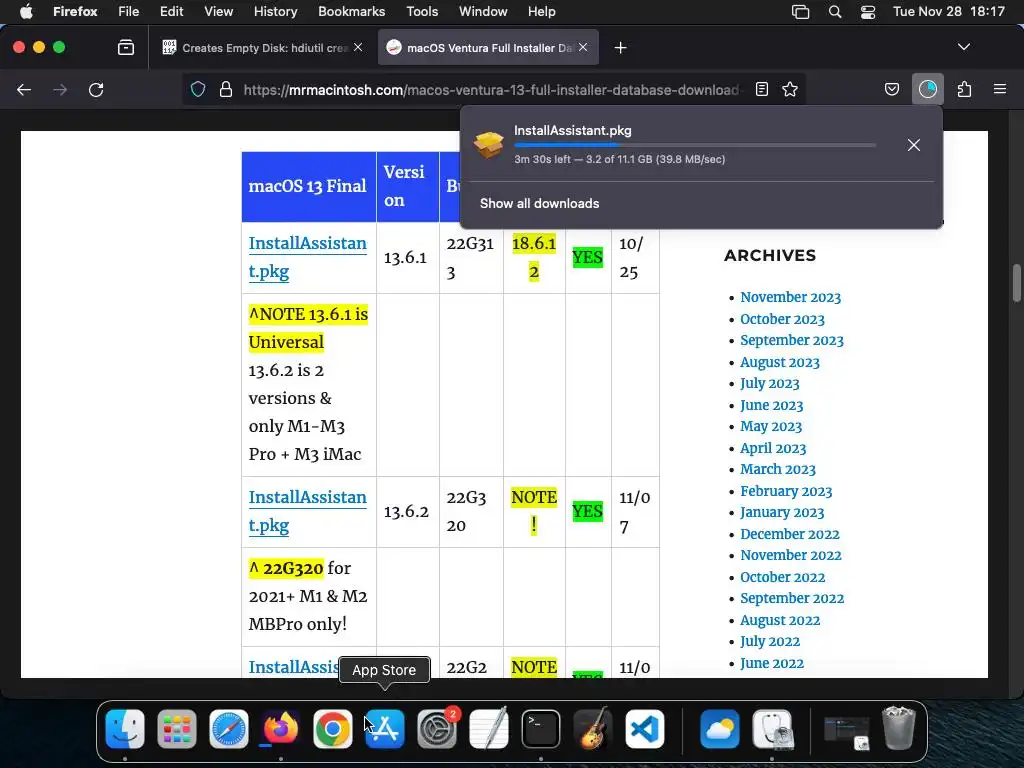Open the November 2023 archive

point(790,297)
